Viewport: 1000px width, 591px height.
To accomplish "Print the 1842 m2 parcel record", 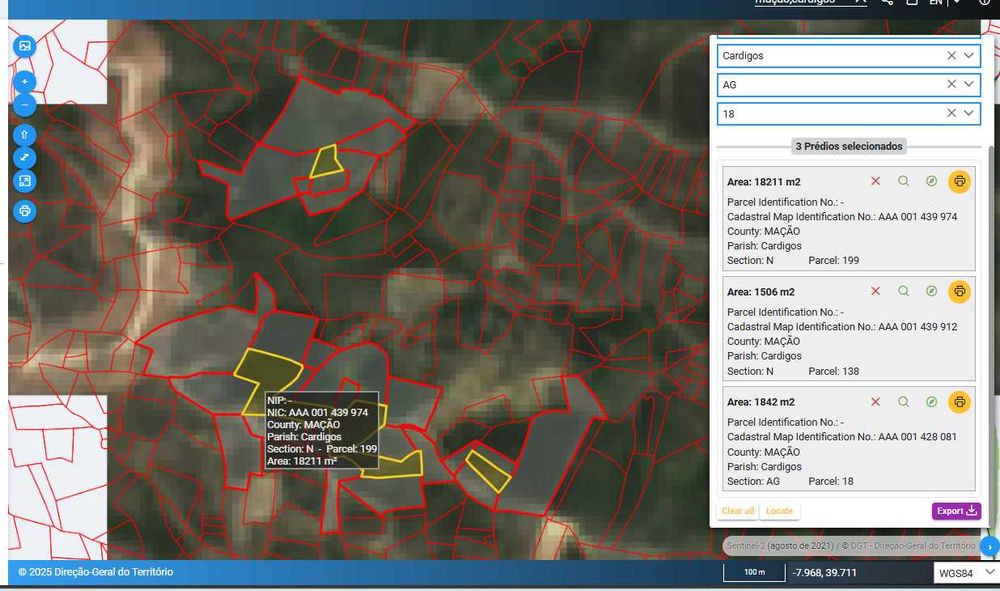I will pos(959,402).
